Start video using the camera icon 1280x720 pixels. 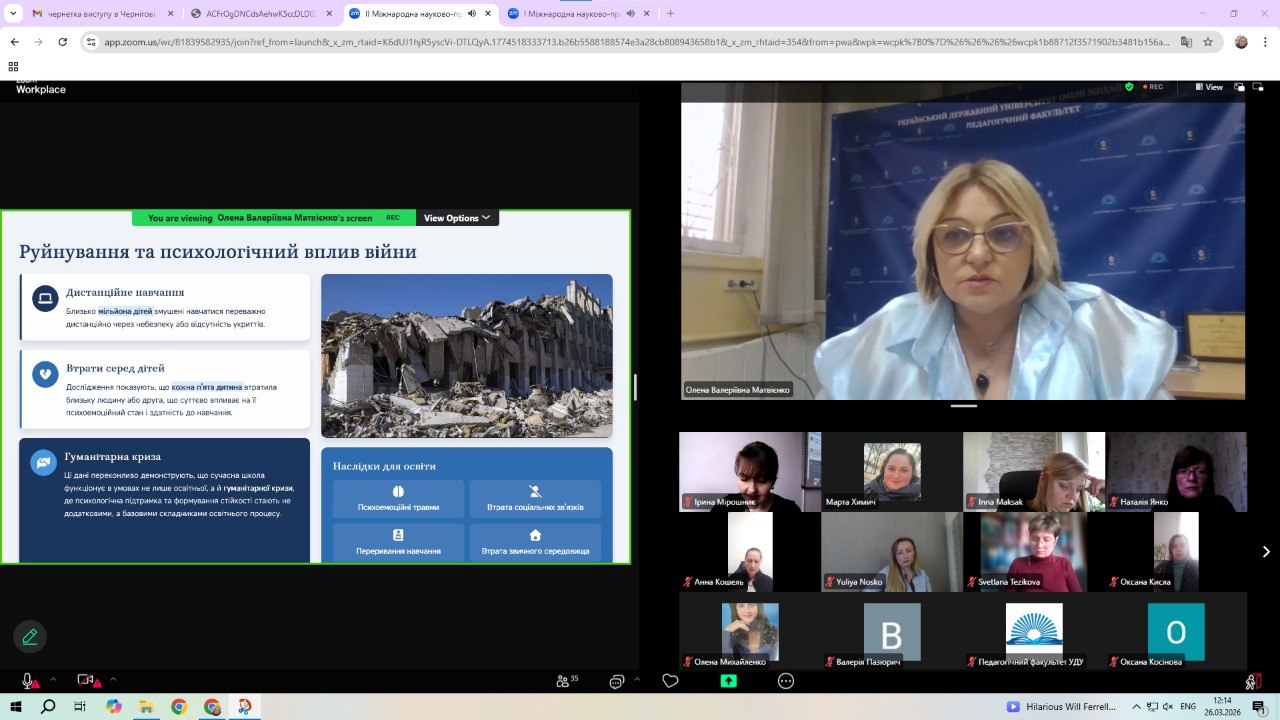pos(85,680)
